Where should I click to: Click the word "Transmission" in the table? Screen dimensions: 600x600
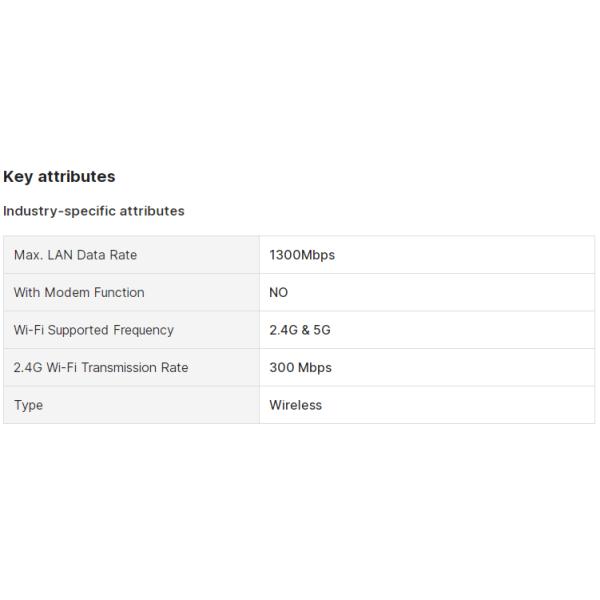tap(119, 368)
